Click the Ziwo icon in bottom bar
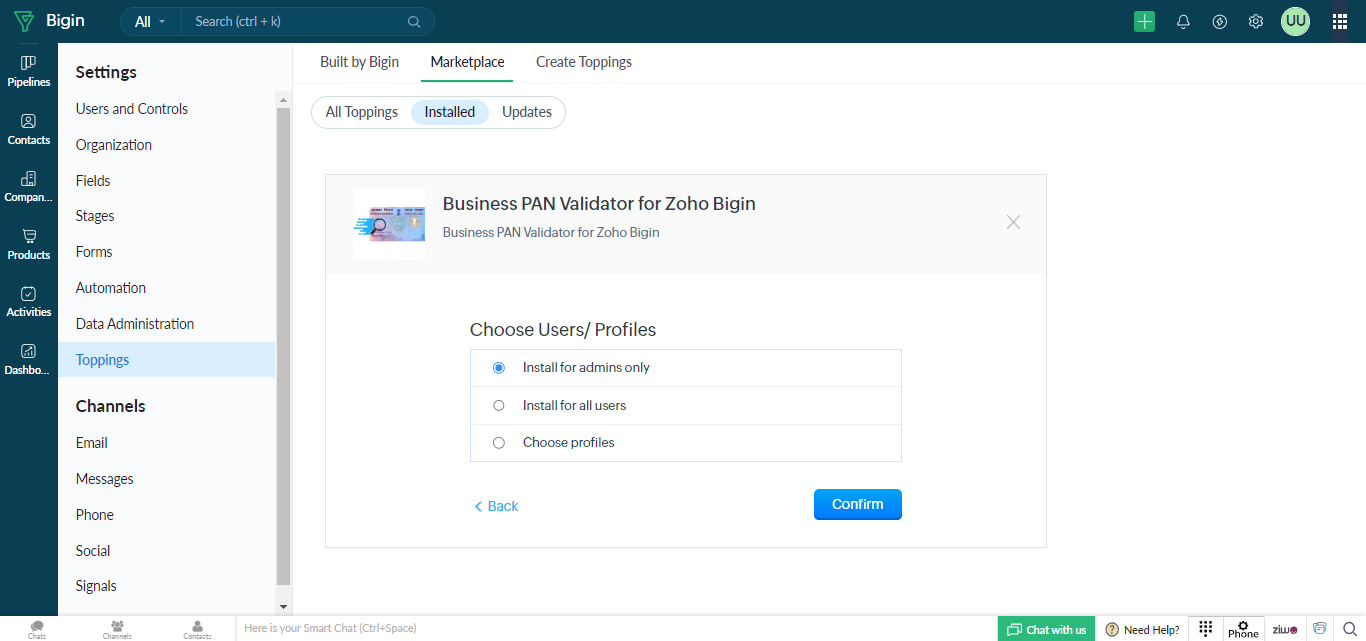Screen dimensions: 1366x641 [x=1285, y=629]
